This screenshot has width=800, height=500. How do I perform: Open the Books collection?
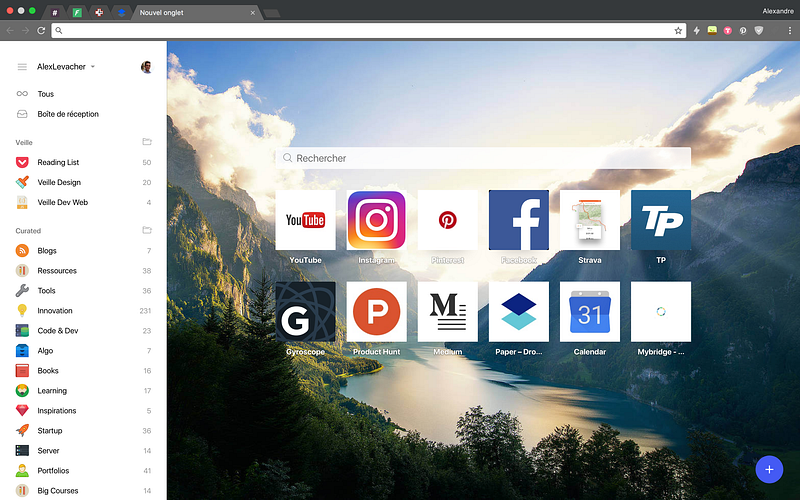(x=83, y=370)
